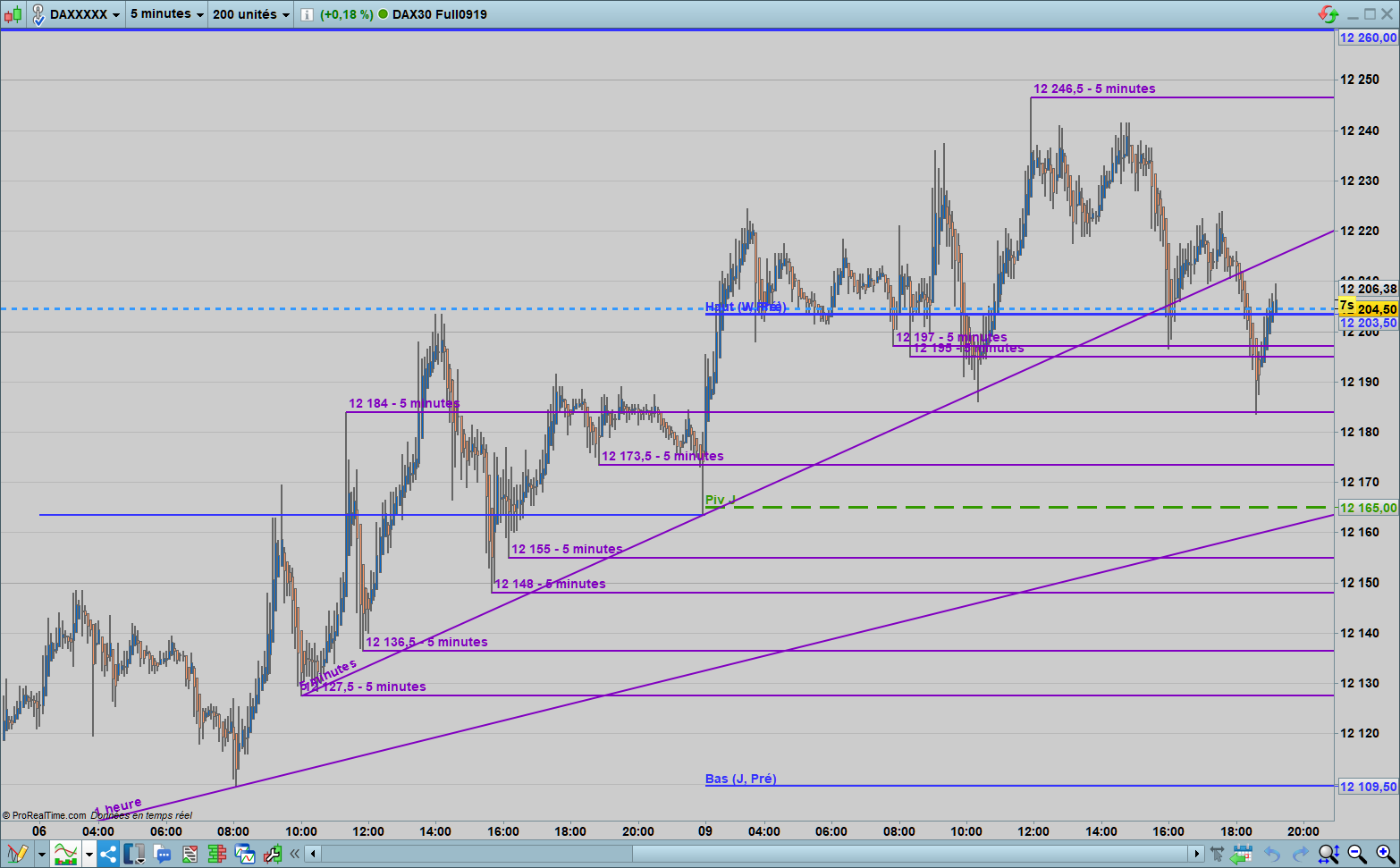Click the undo arrow icon

(x=1271, y=854)
